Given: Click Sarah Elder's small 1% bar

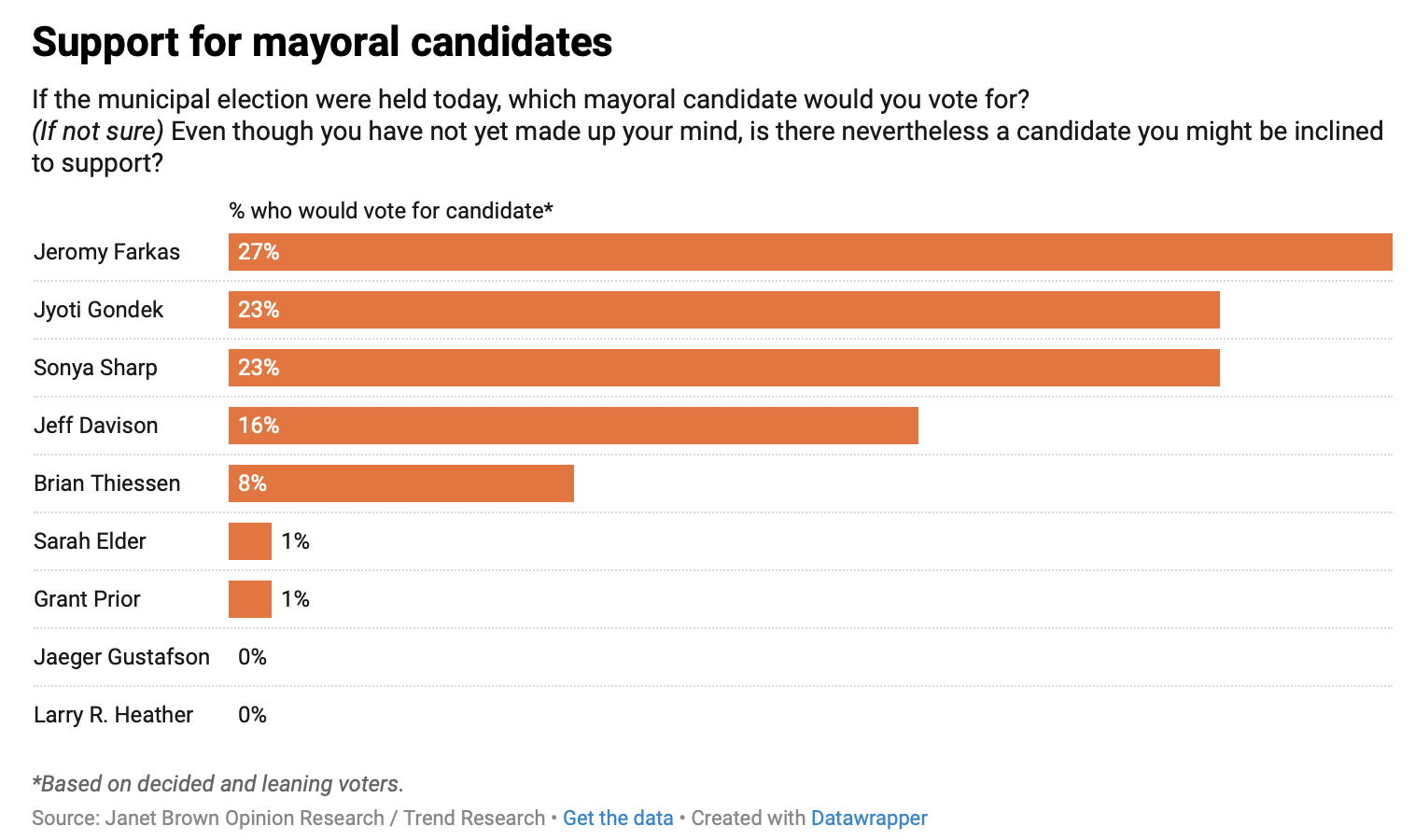Looking at the screenshot, I should 250,541.
